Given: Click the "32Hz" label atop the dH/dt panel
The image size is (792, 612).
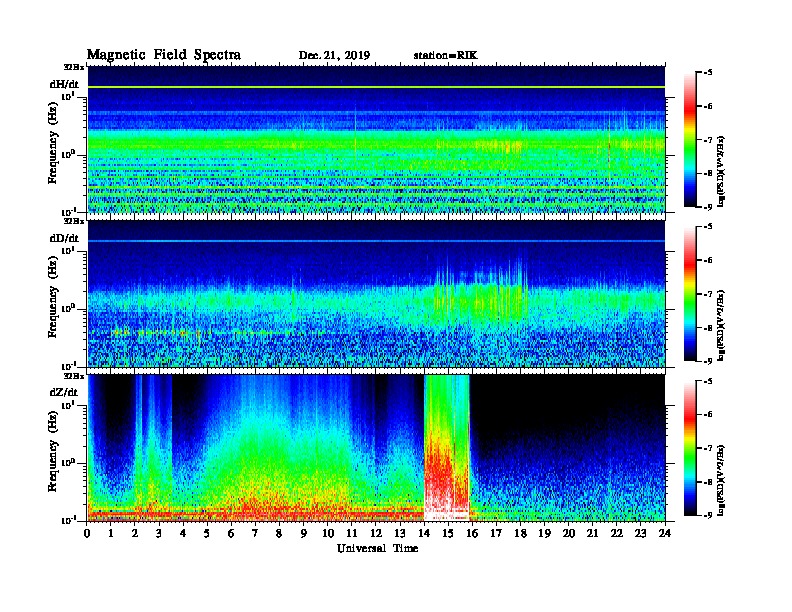Looking at the screenshot, I should (74, 67).
